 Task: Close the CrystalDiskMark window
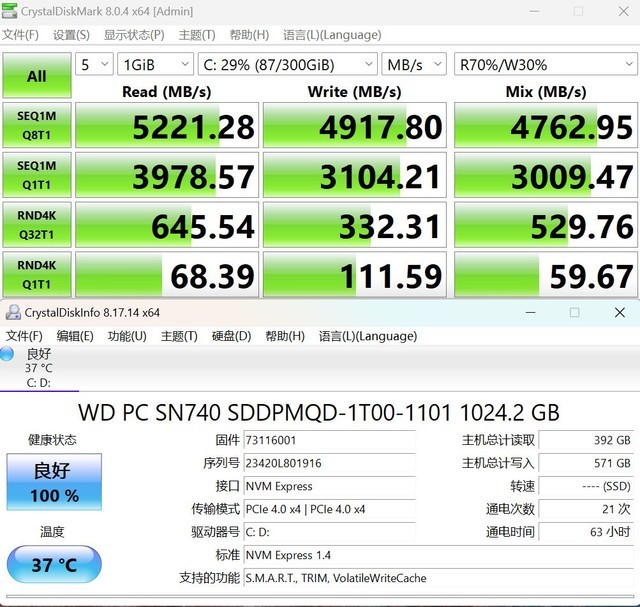(623, 11)
